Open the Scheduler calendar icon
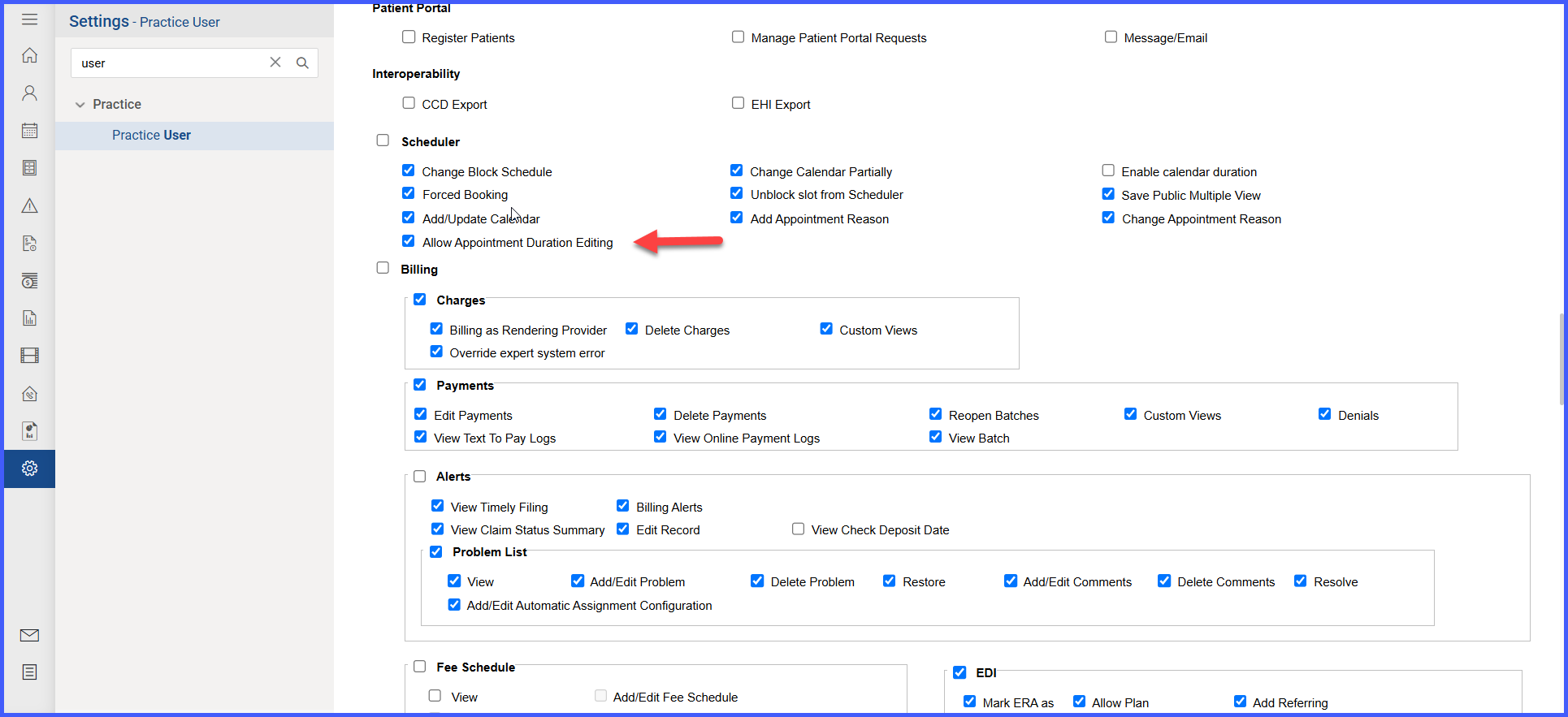This screenshot has width=1568, height=717. [29, 130]
